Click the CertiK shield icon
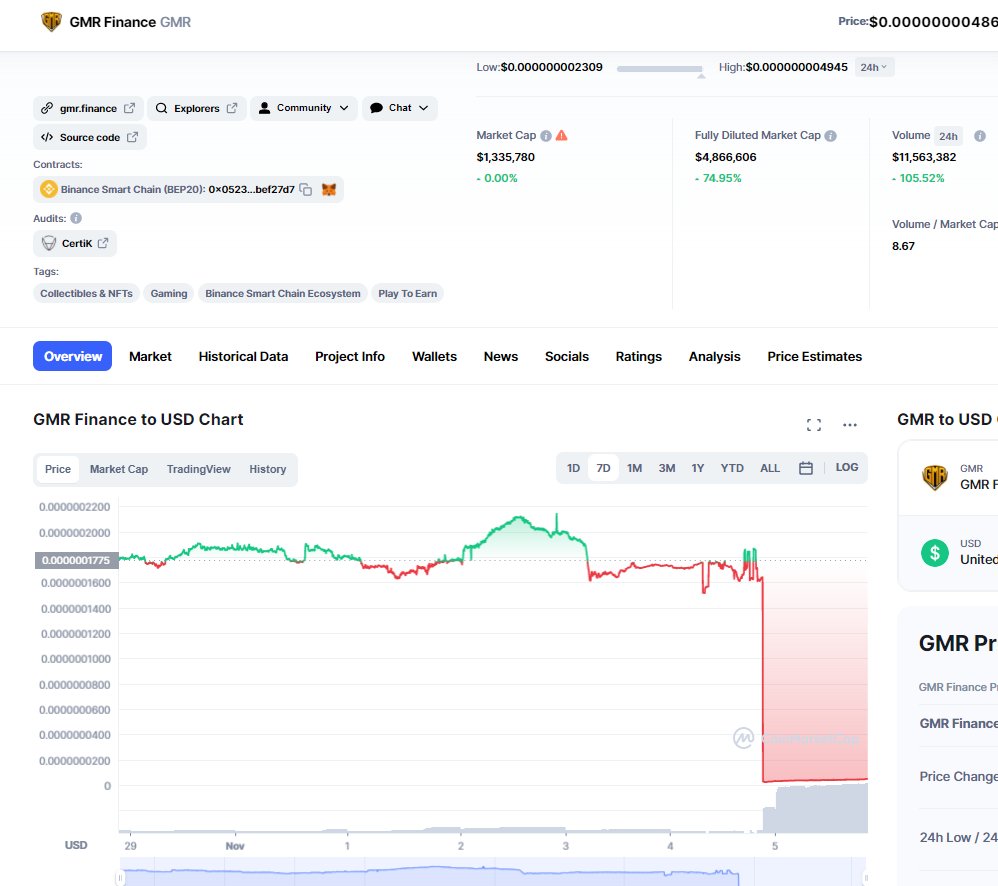This screenshot has height=886, width=998. (x=48, y=243)
